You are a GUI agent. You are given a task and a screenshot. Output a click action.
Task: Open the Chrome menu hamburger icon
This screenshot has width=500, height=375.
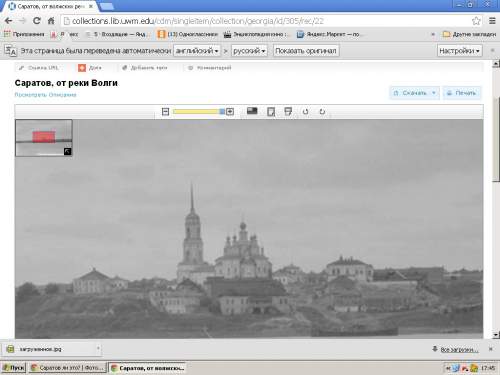coord(492,21)
